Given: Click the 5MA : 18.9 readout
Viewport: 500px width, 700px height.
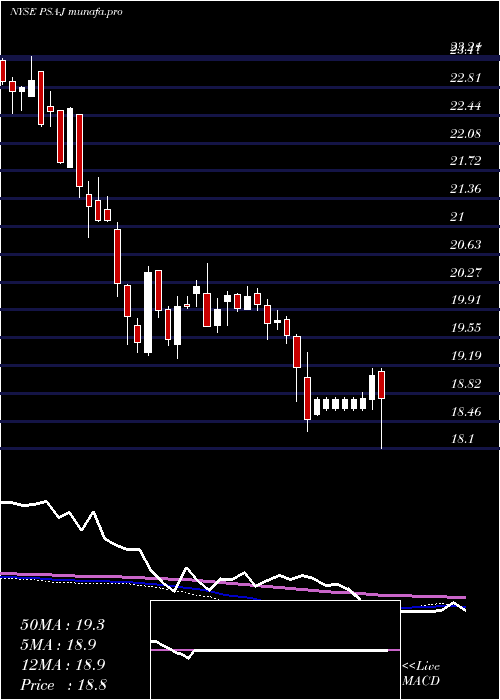Looking at the screenshot, I should (59, 645).
